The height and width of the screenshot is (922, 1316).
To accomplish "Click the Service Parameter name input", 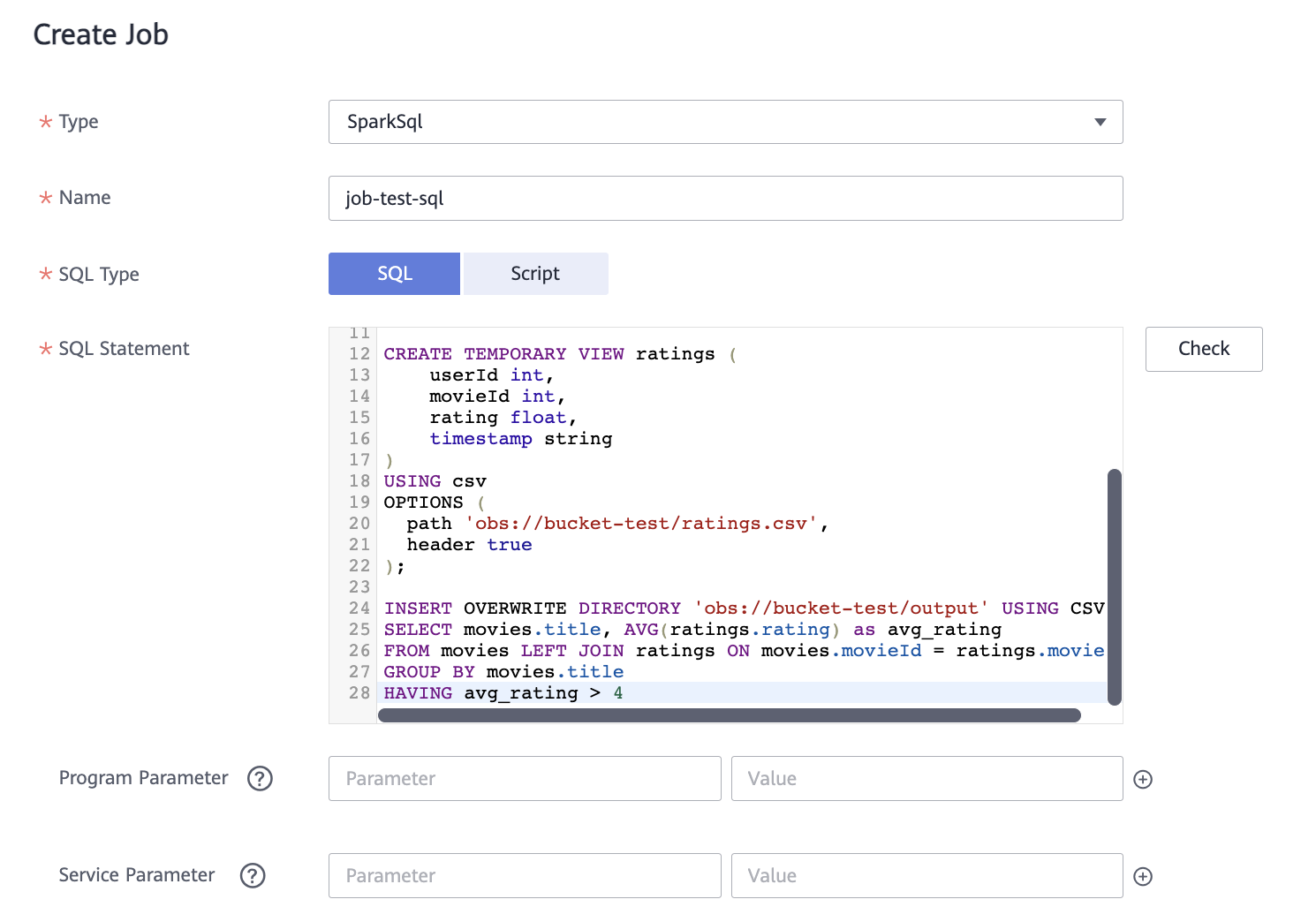I will (x=525, y=875).
